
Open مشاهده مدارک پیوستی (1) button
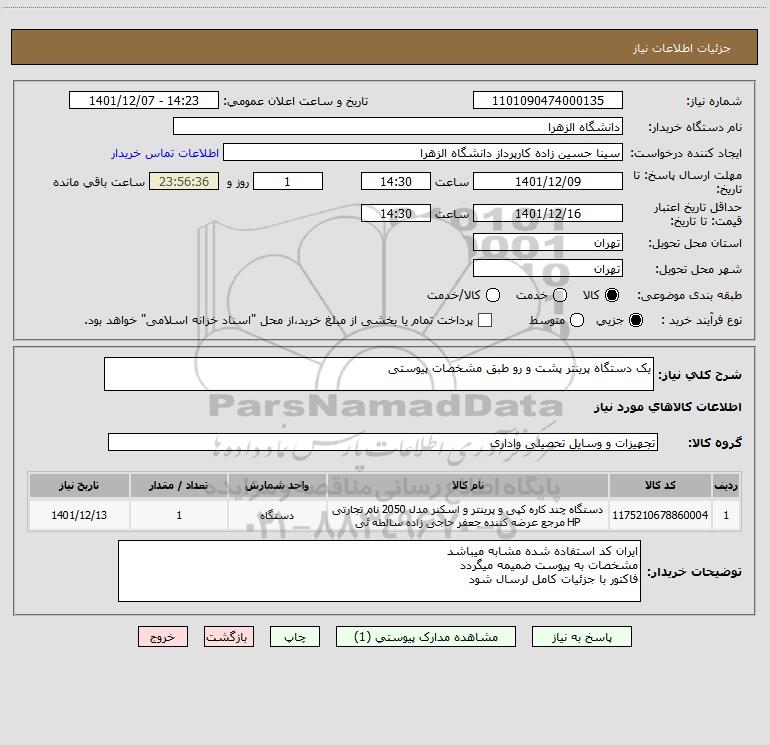pyautogui.click(x=426, y=636)
